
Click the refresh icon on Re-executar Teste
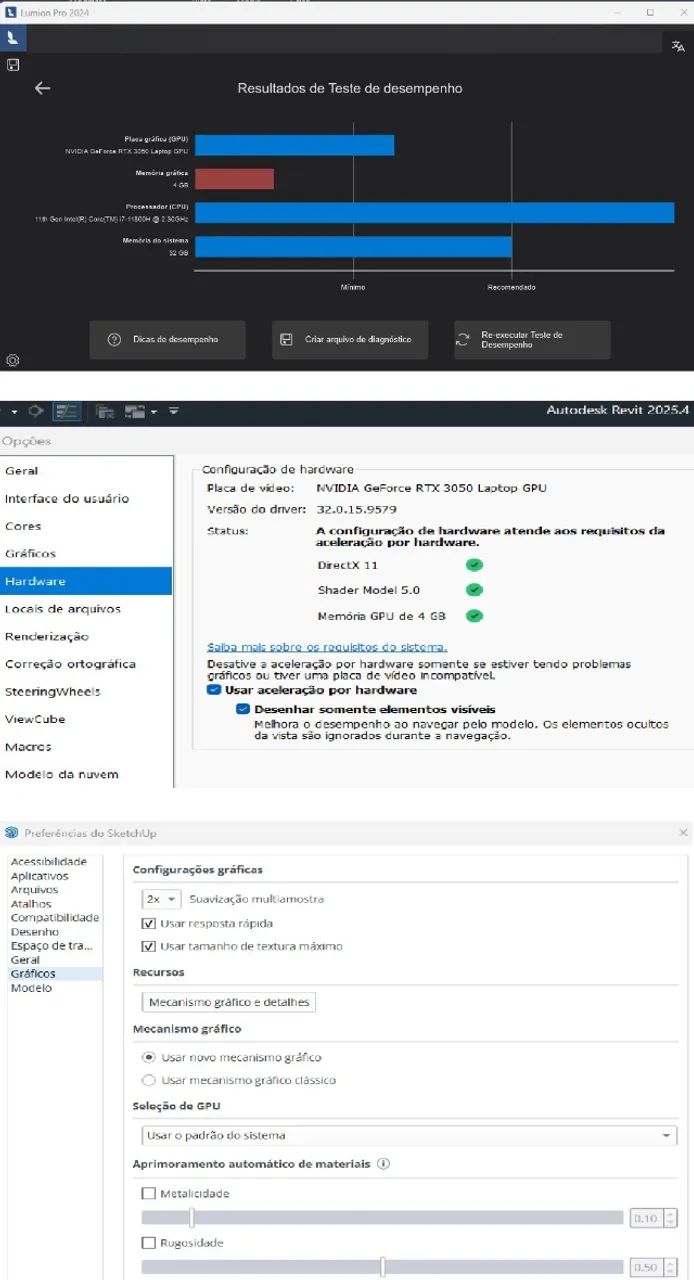pyautogui.click(x=462, y=340)
